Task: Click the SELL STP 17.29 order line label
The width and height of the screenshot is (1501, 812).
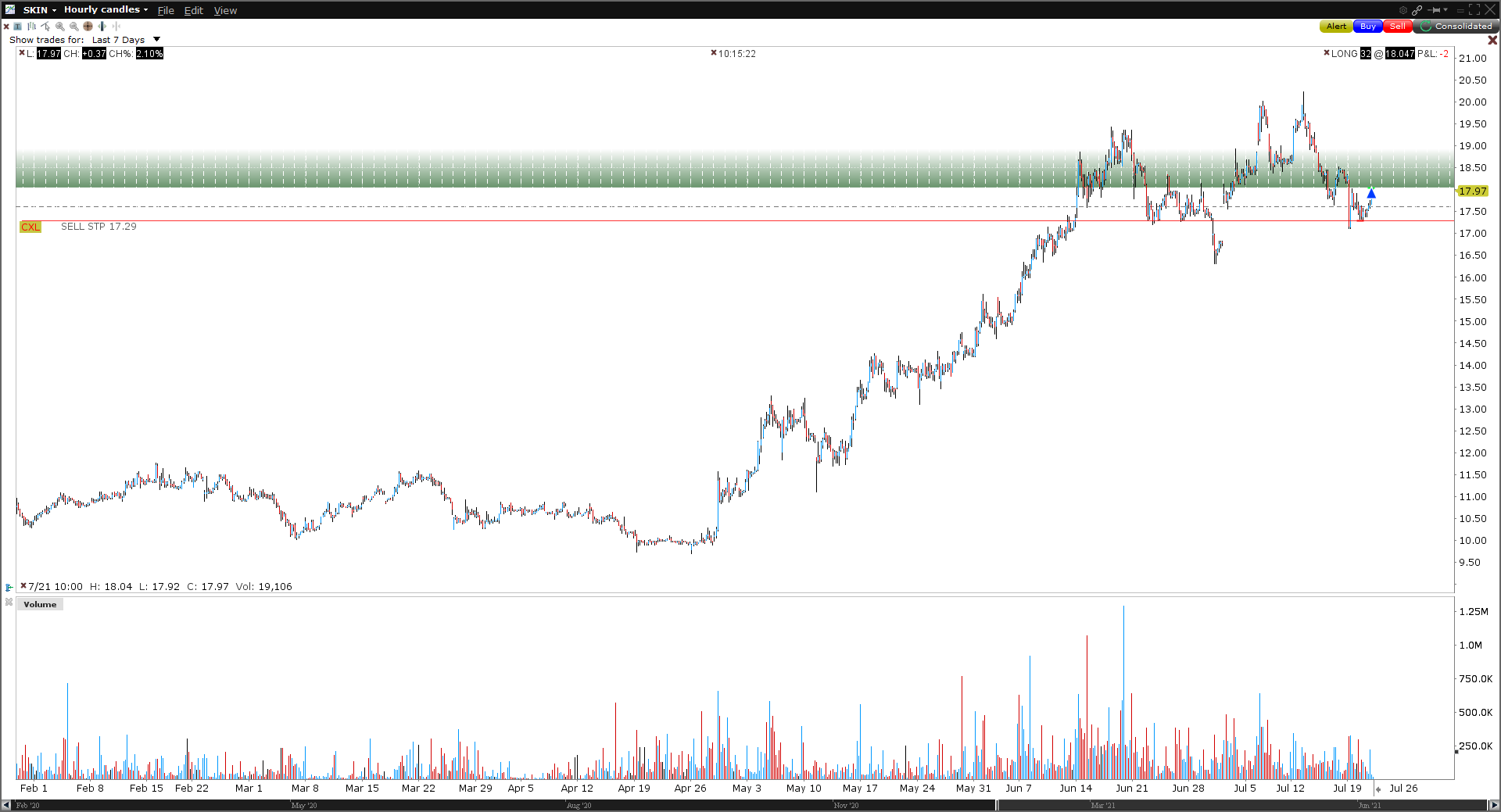Action: tap(99, 227)
